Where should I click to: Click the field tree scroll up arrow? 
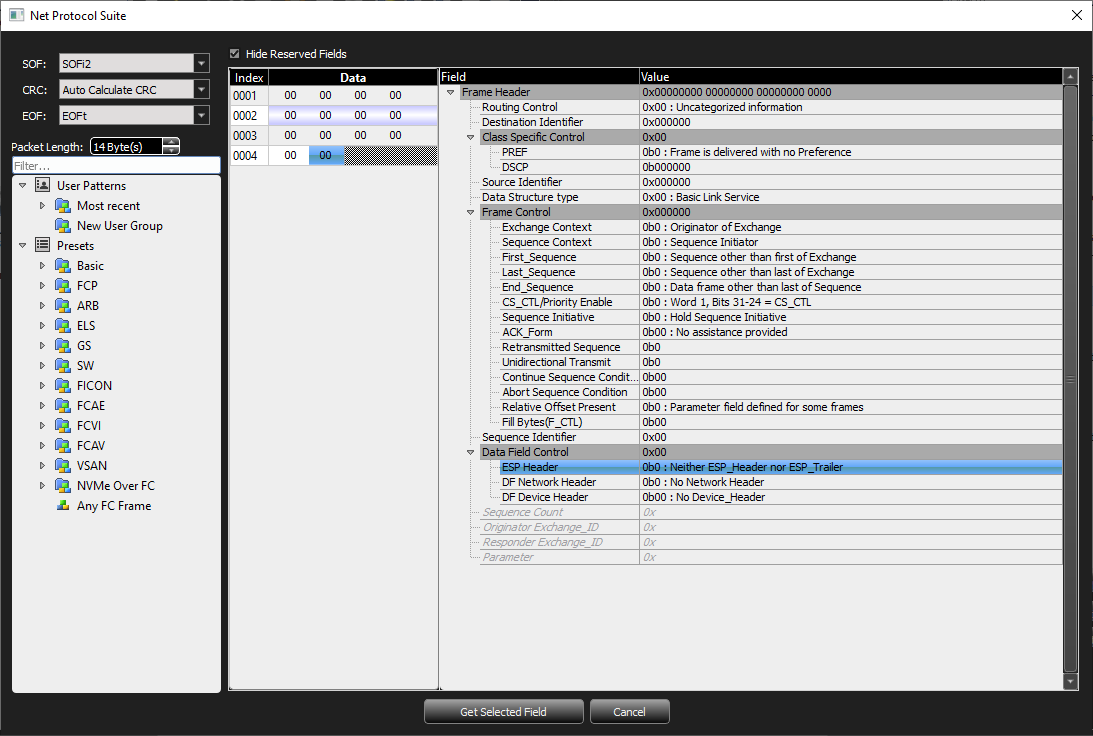point(1071,77)
